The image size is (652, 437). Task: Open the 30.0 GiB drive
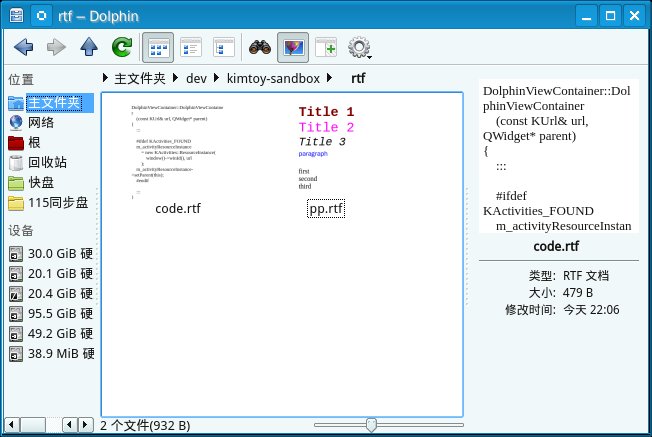tap(51, 254)
